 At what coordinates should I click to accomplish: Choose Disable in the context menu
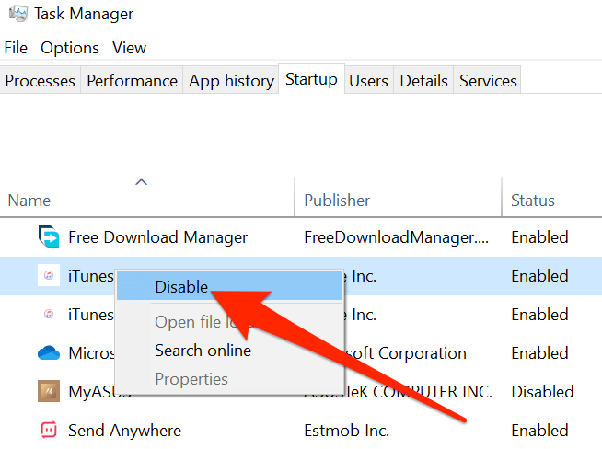pyautogui.click(x=181, y=287)
